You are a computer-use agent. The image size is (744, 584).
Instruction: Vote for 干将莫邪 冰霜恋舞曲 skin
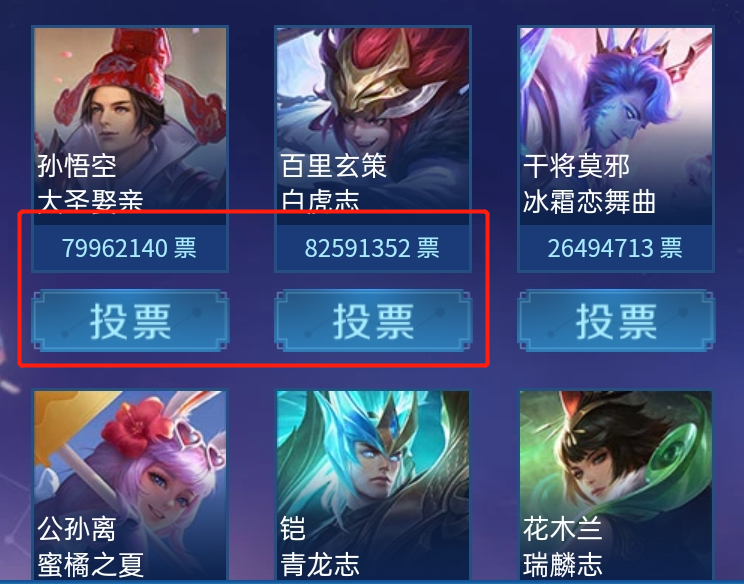point(616,321)
